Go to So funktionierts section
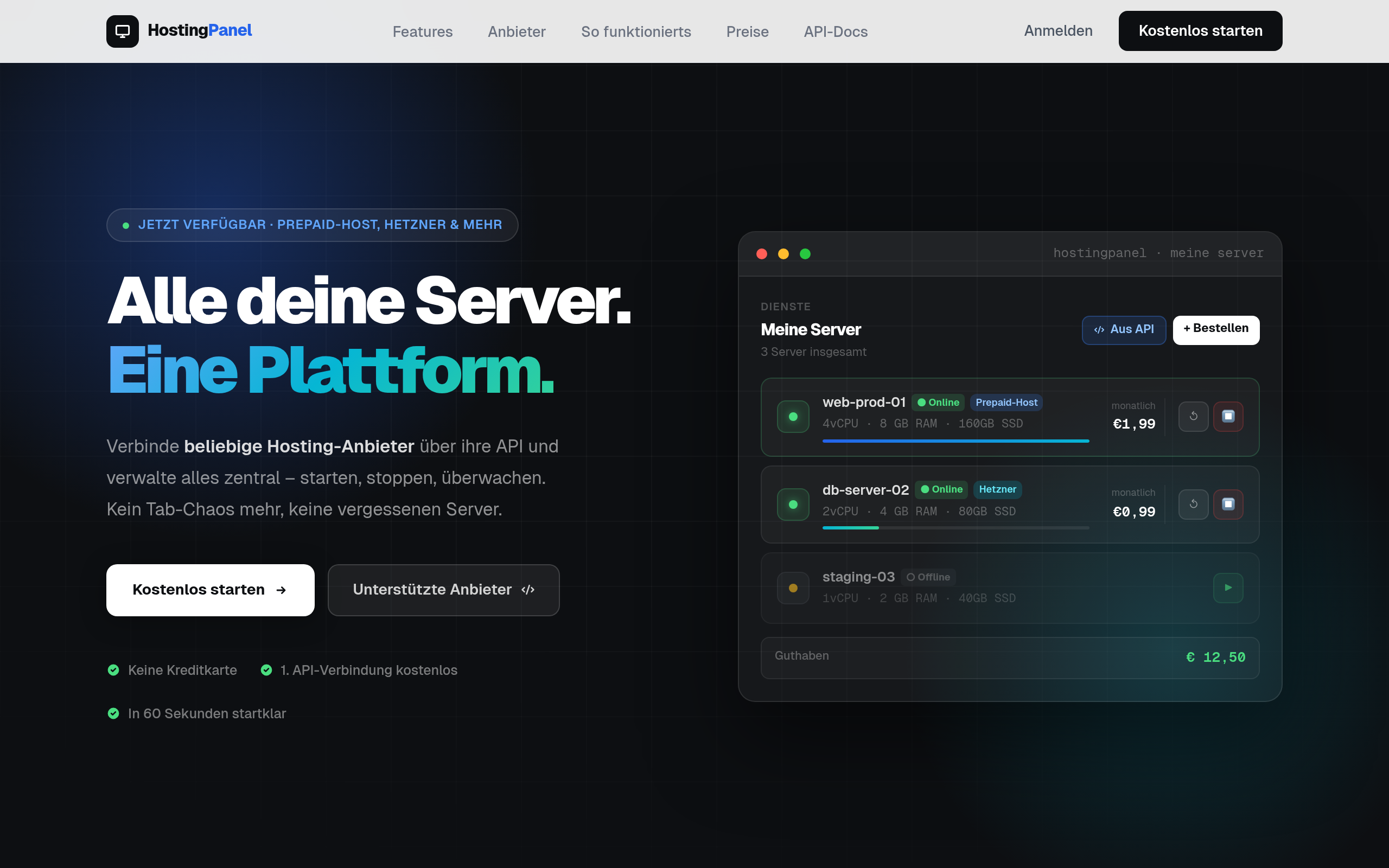The height and width of the screenshot is (868, 1389). (x=636, y=31)
